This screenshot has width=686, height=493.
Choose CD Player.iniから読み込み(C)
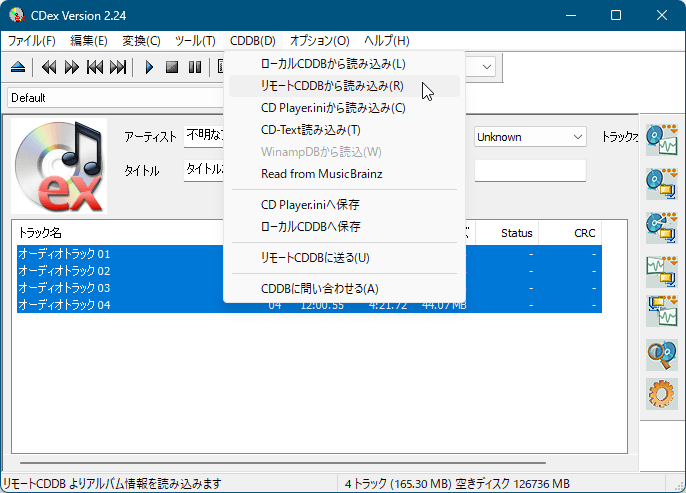pos(344,108)
